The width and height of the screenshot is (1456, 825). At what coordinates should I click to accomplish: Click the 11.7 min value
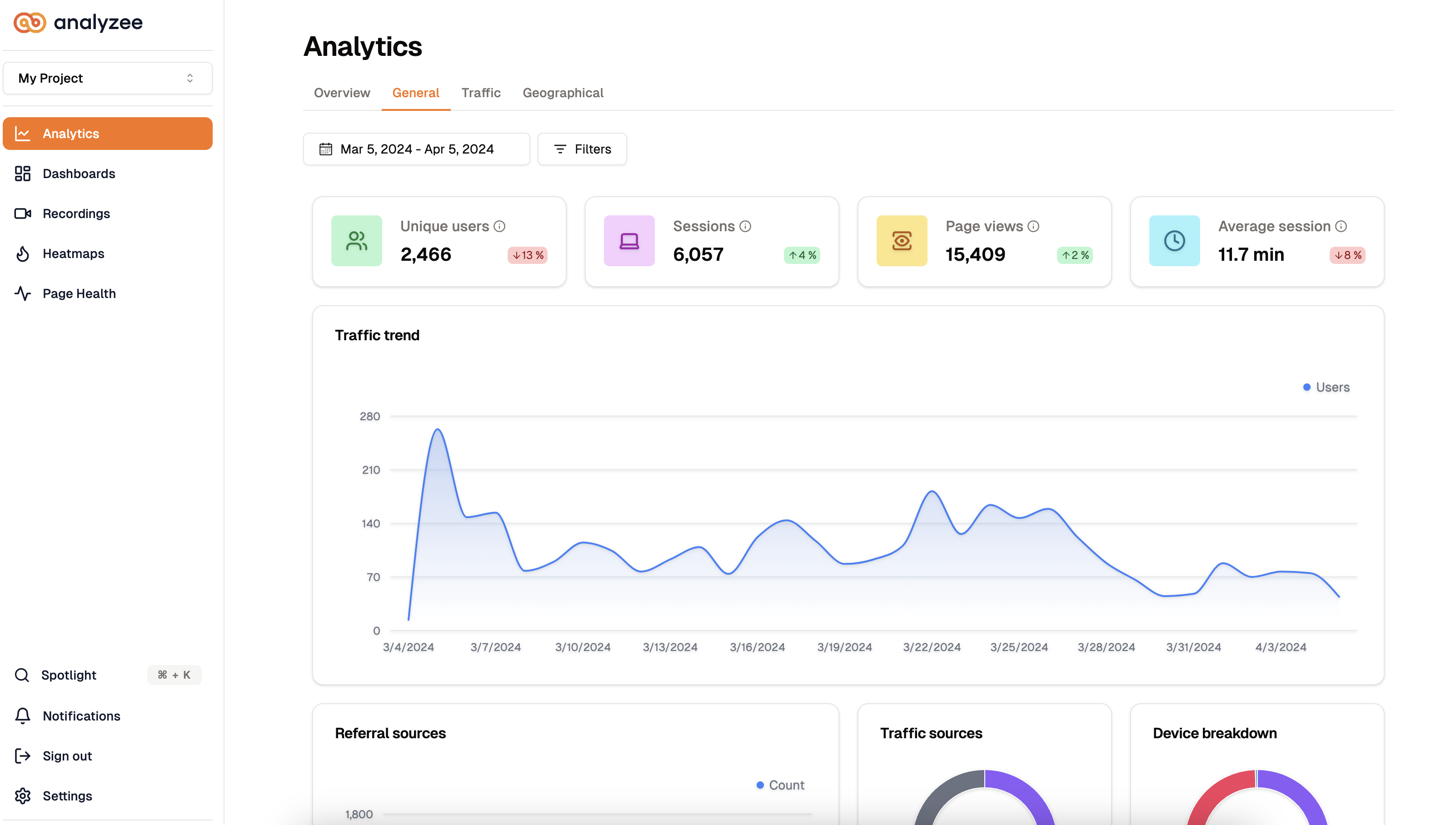(x=1252, y=254)
